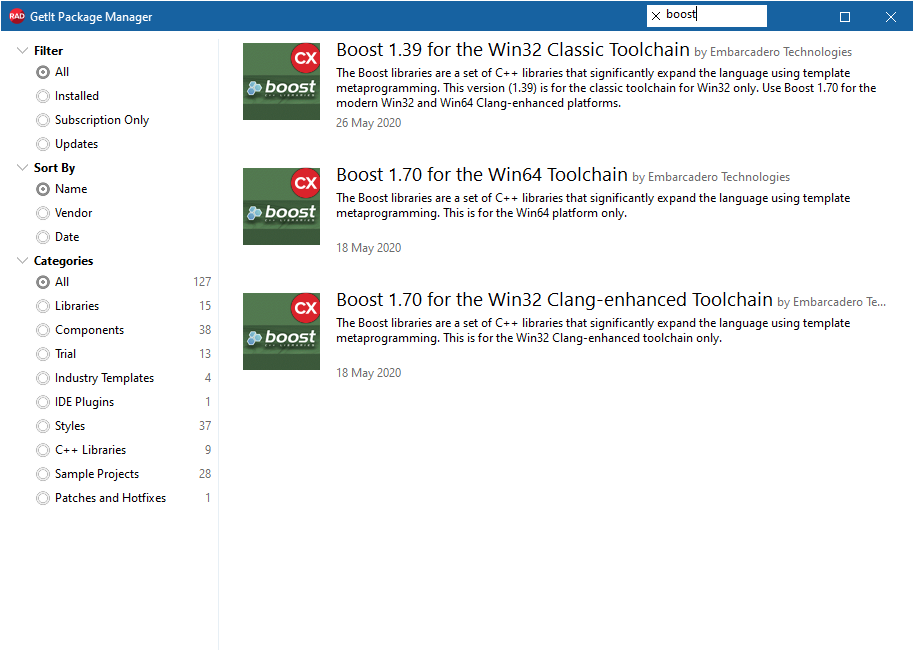Click the count '127' beside All category

pos(202,282)
